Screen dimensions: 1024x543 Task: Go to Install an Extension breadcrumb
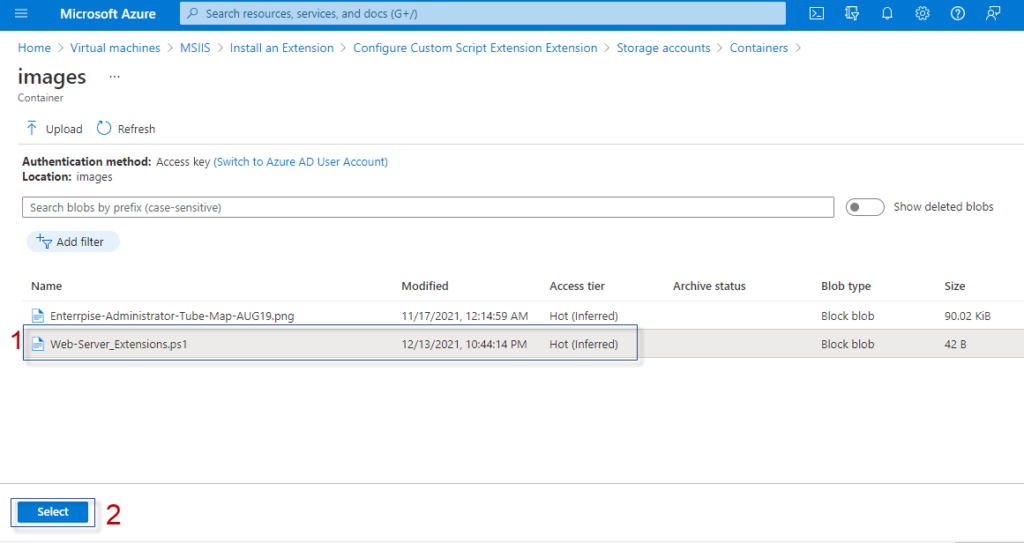281,48
